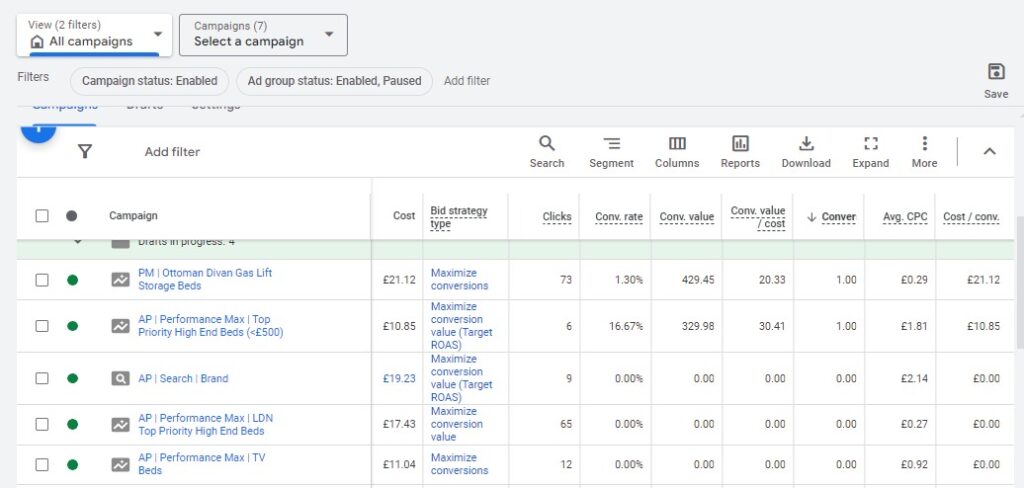Click the Add filter text field
The height and width of the screenshot is (488, 1024).
pos(172,152)
